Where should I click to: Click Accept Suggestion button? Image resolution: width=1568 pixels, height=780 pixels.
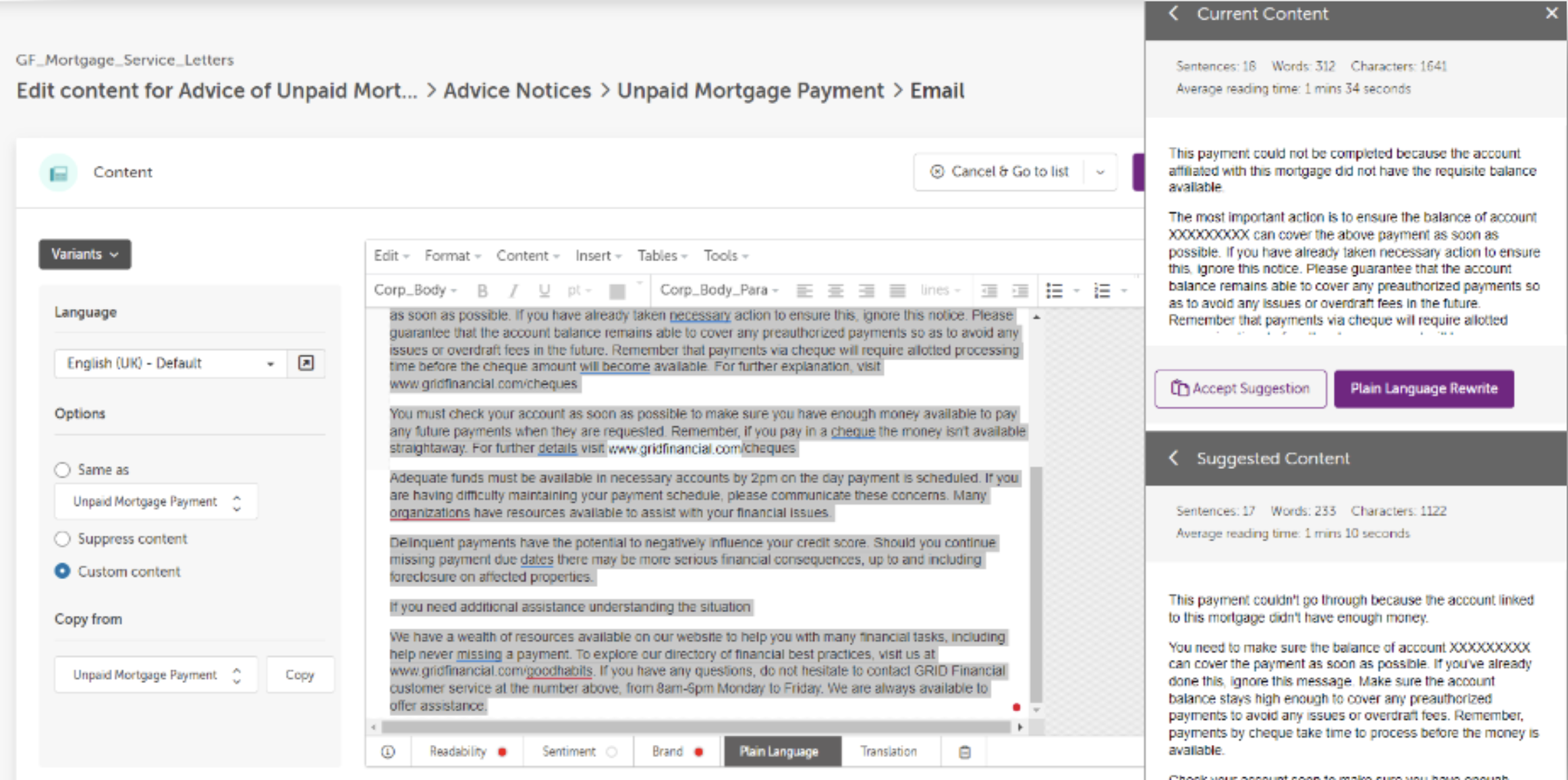coord(1240,389)
